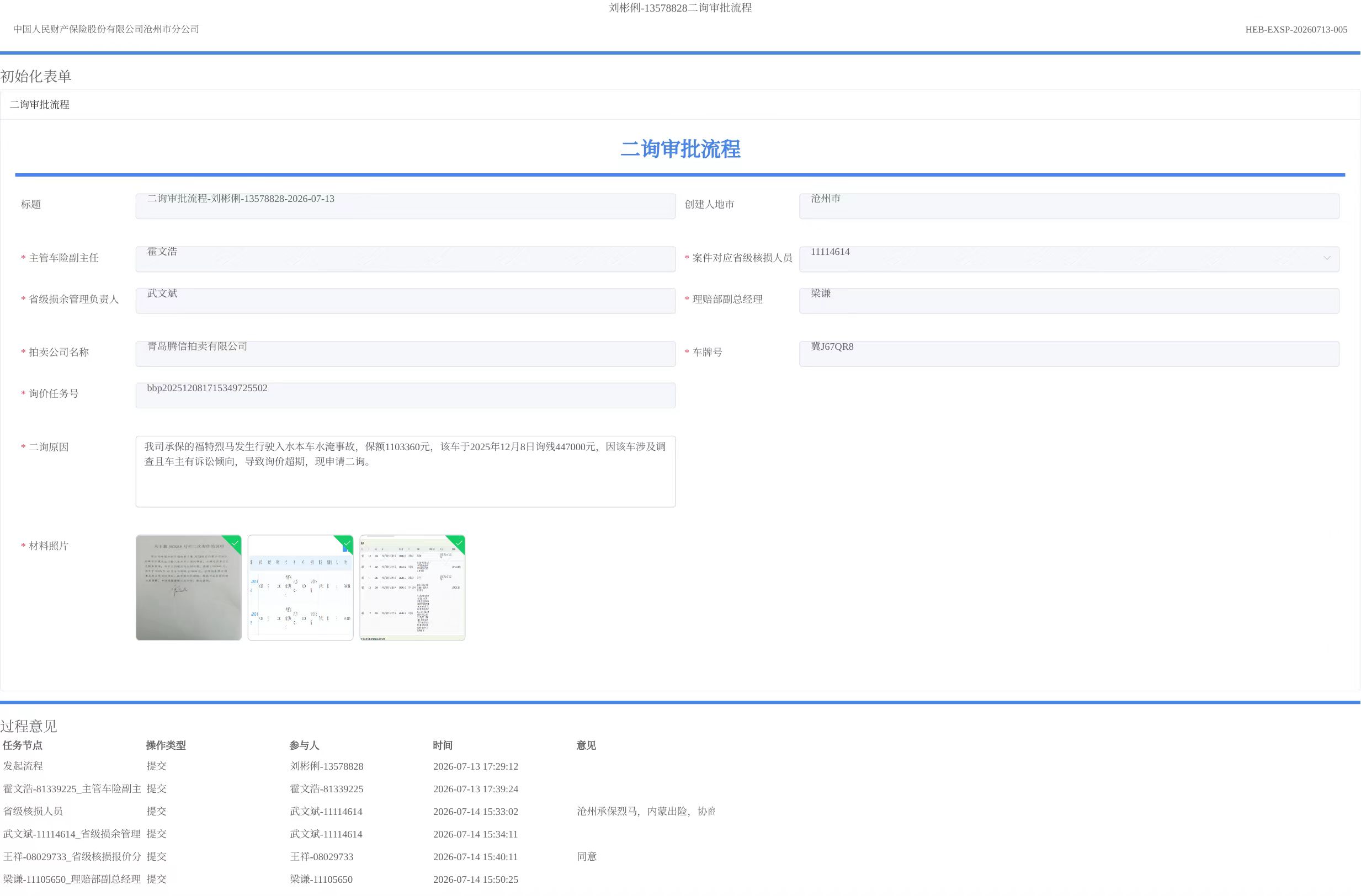Click the 车牌号 field 冀J67QR8

pos(1070,354)
